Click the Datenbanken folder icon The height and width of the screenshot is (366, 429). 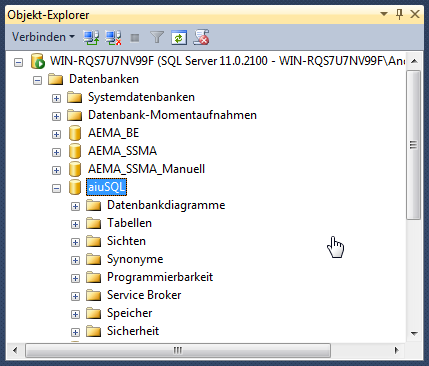point(55,79)
